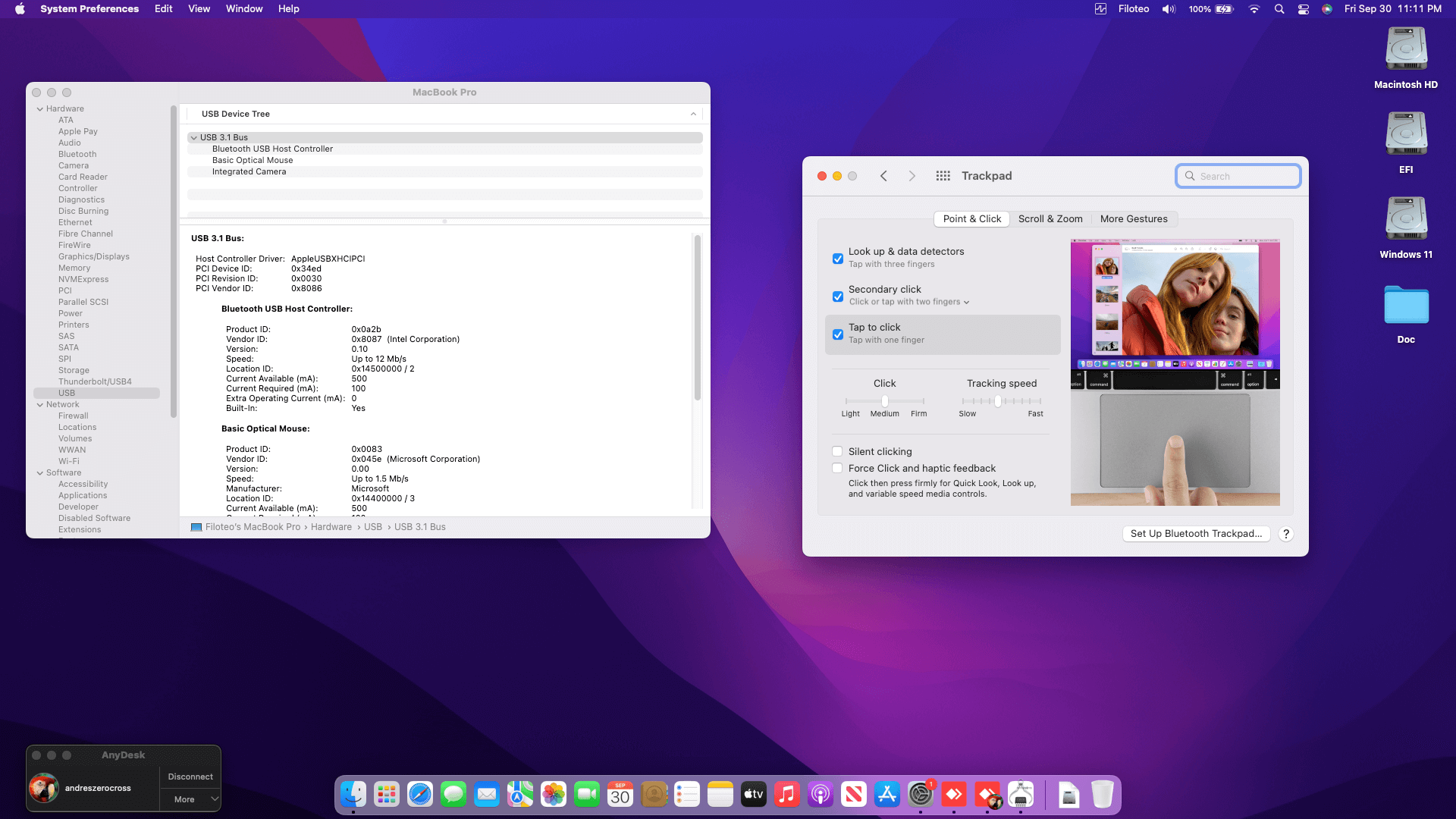The height and width of the screenshot is (819, 1456).
Task: Collapse the Software section in sidebar
Action: (40, 473)
